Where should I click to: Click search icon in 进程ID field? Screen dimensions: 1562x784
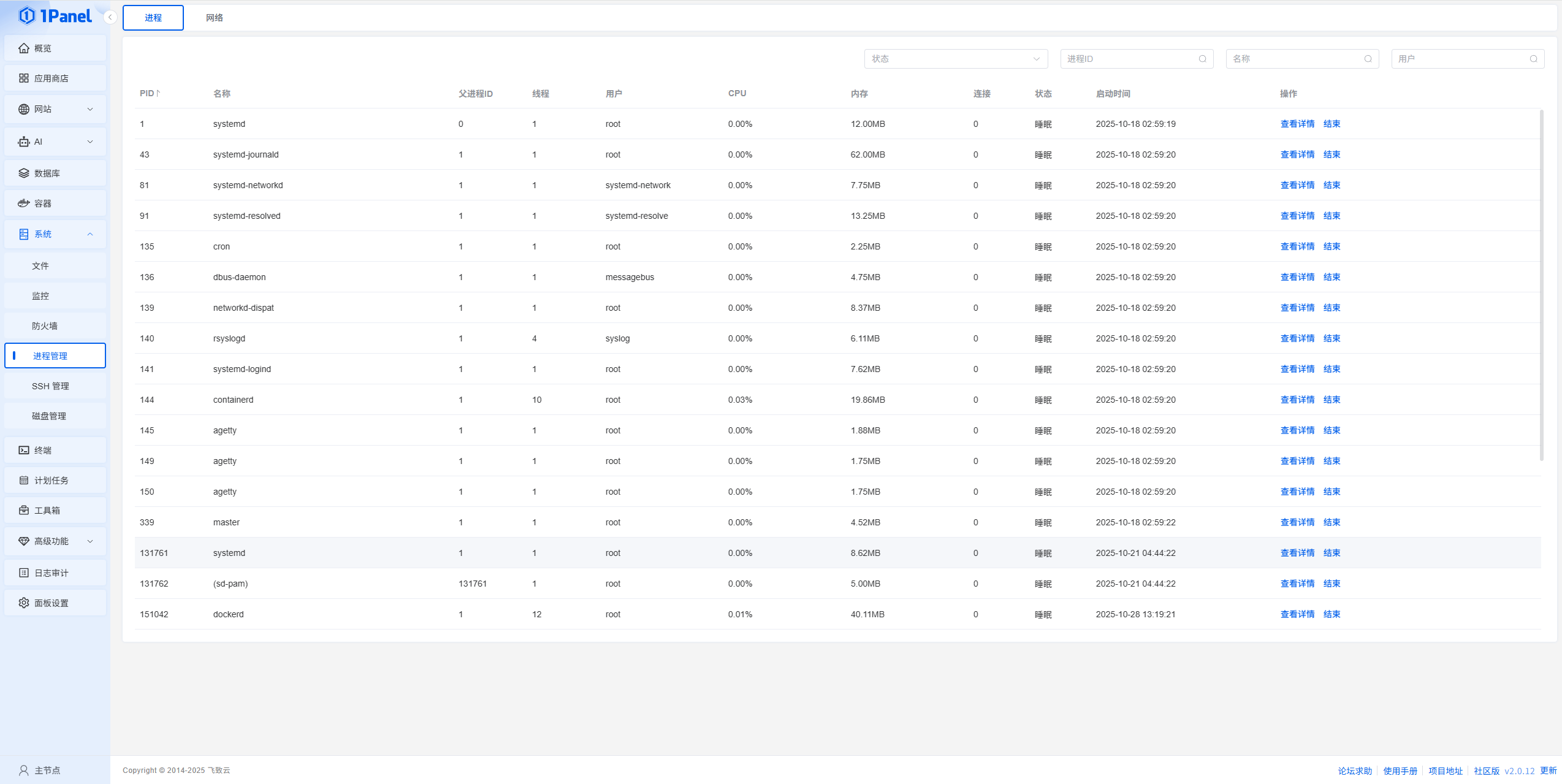point(1202,59)
